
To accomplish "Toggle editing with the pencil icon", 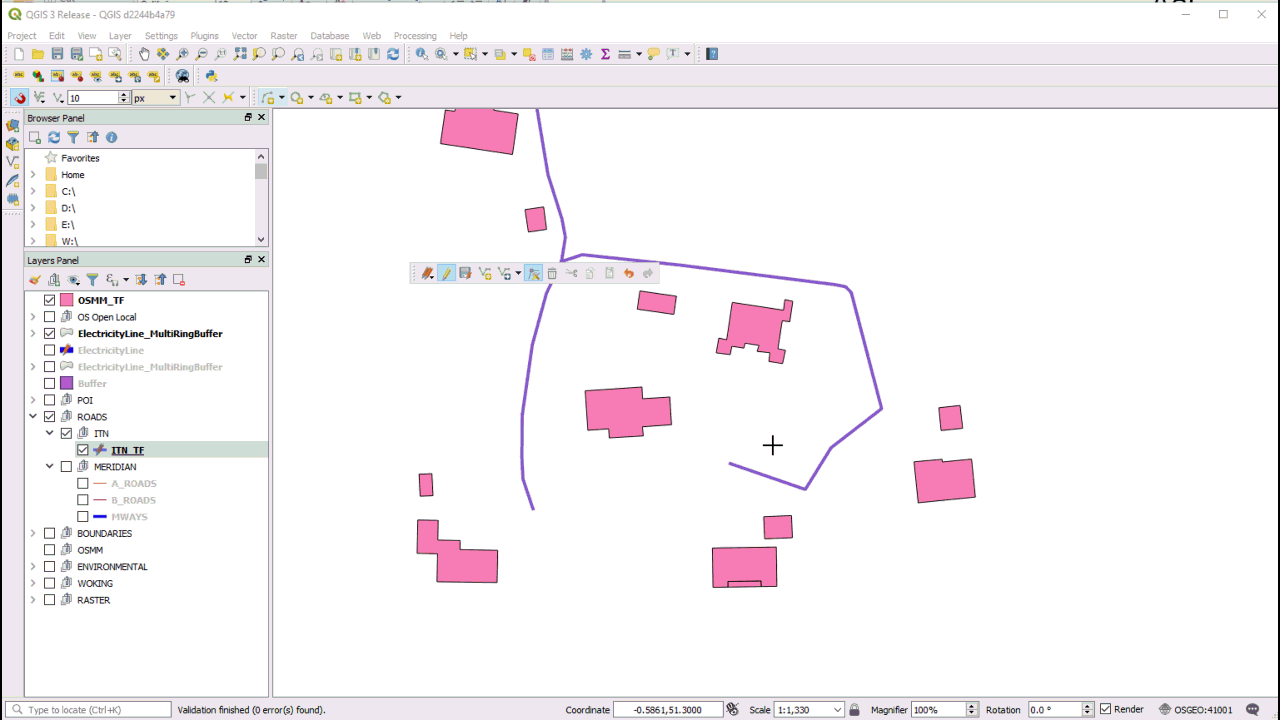I will pyautogui.click(x=446, y=273).
